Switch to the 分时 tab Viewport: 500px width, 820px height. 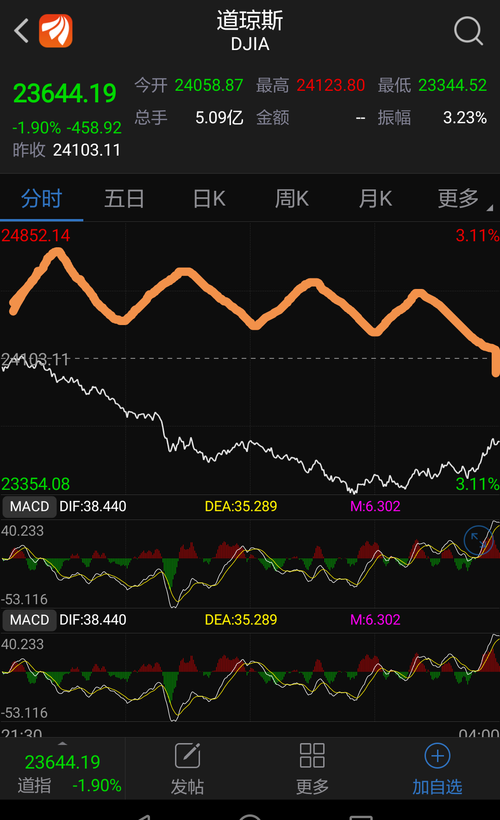41,199
